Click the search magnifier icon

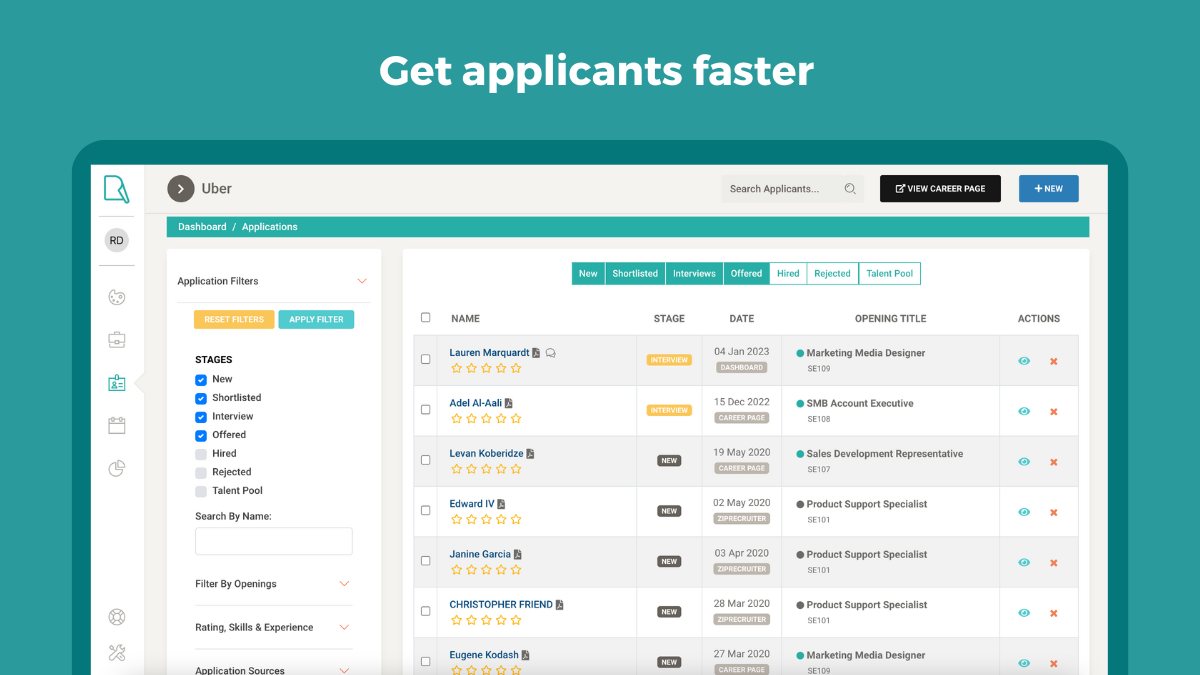(850, 189)
